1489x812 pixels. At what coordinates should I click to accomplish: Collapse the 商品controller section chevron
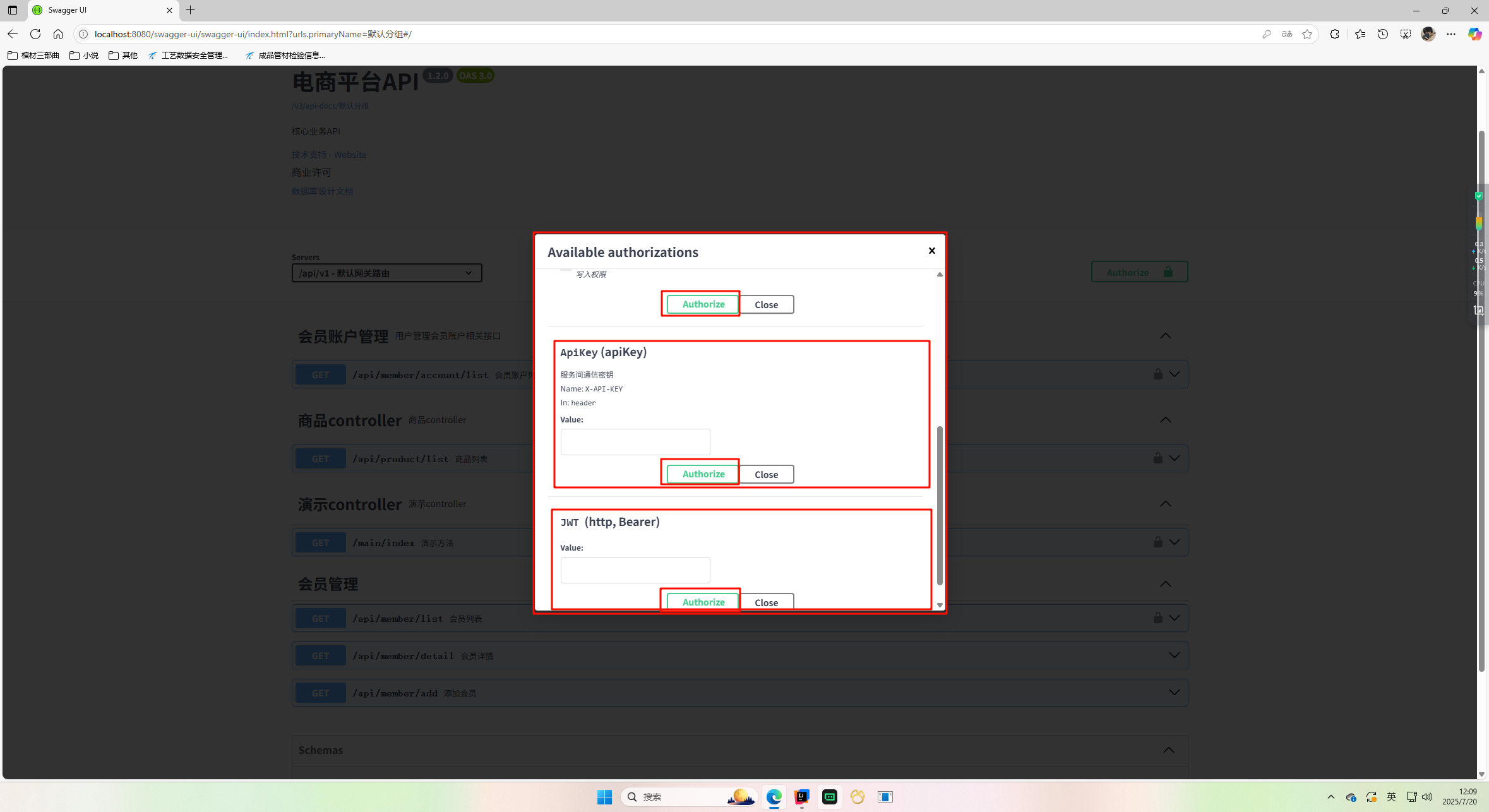click(1165, 419)
